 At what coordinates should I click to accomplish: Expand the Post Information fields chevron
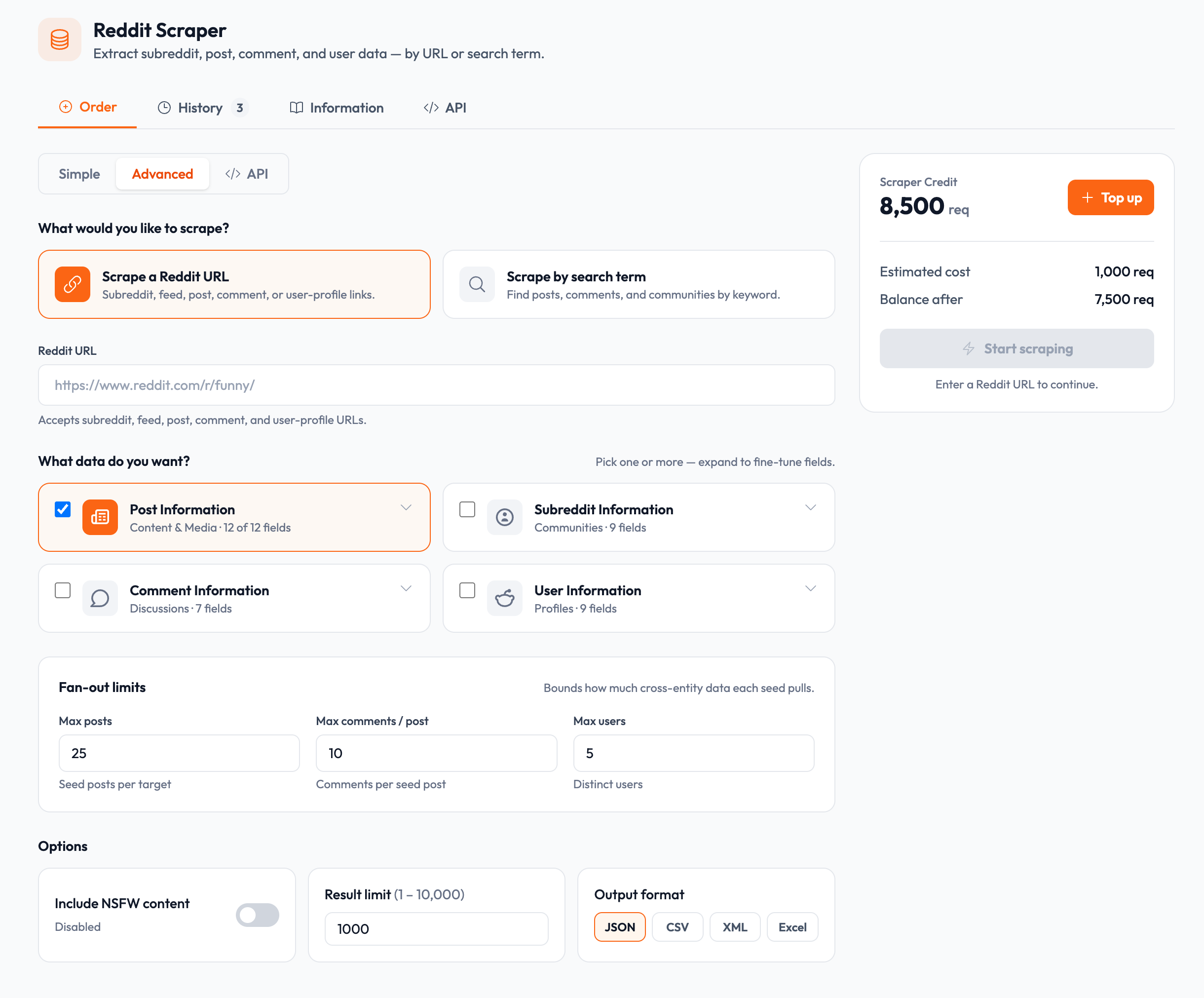point(406,507)
